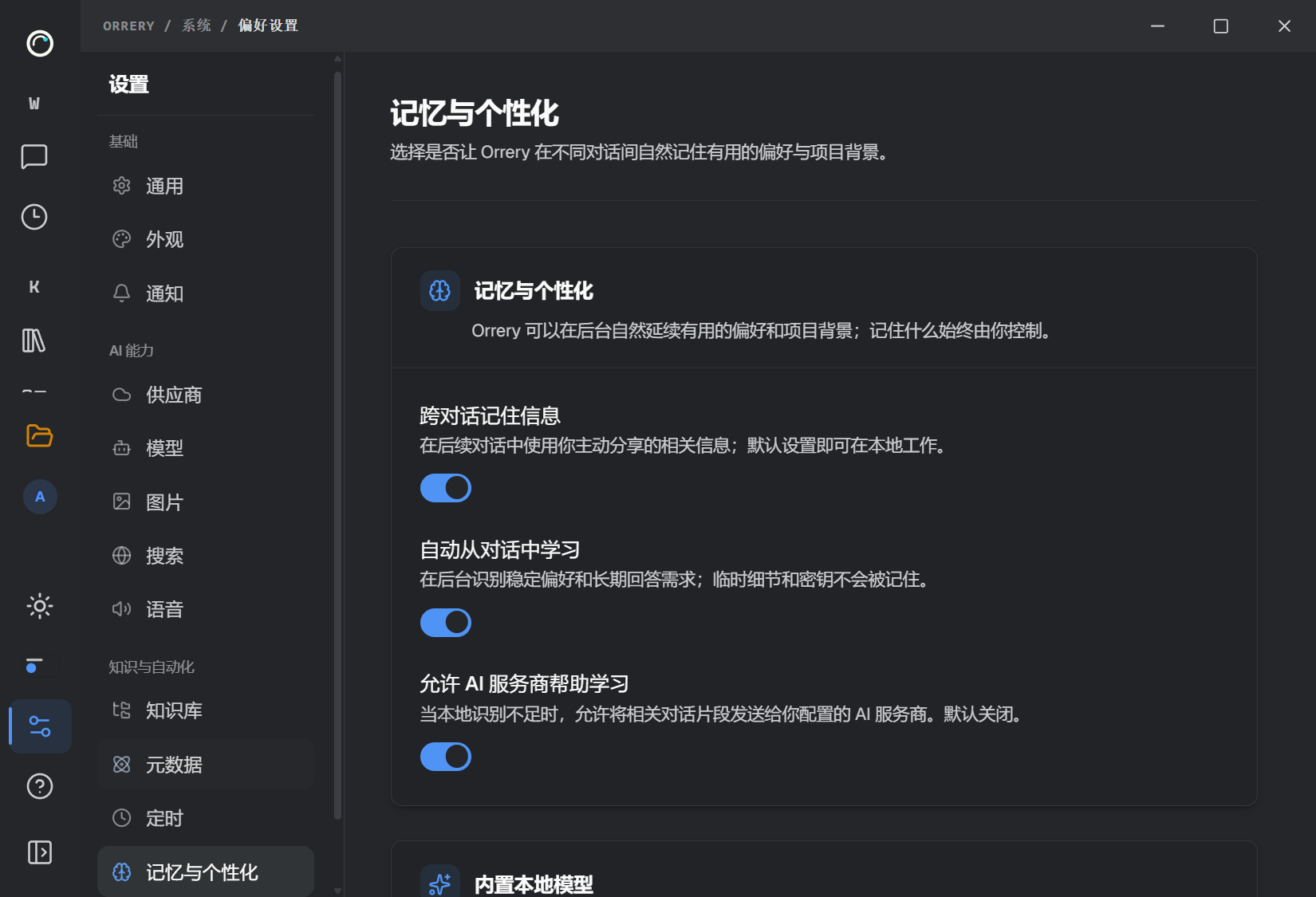Click the 设置 sidebar heading
The image size is (1316, 897).
(129, 84)
